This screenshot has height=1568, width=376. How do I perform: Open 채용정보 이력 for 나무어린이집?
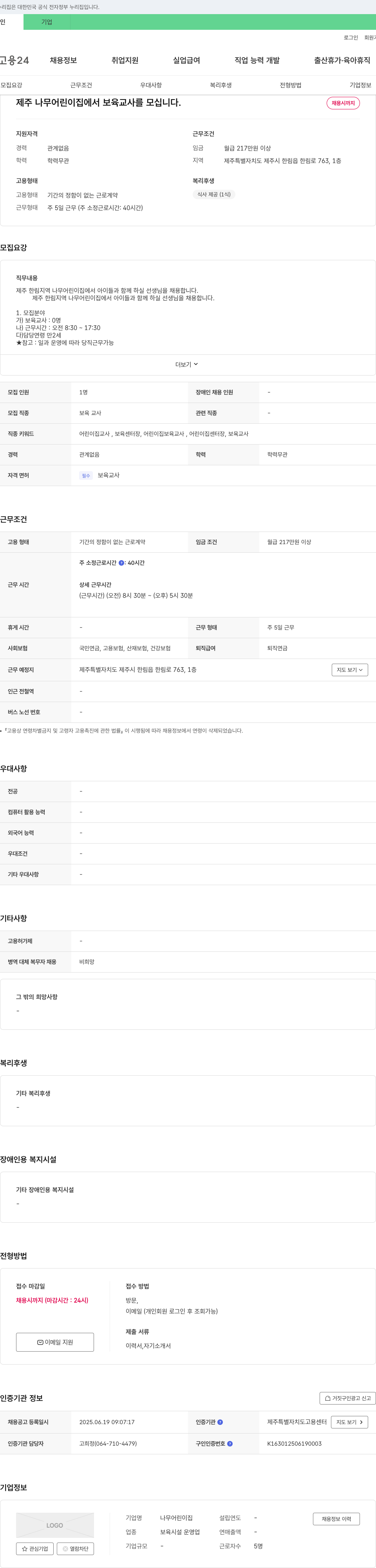336,1519
